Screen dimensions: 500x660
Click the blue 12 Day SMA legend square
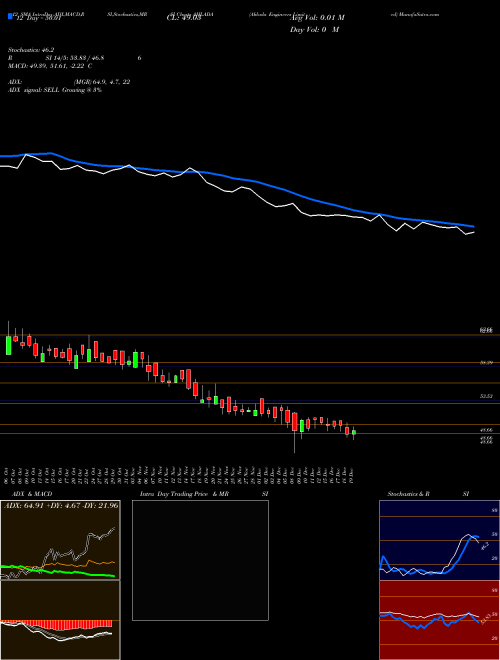click(10, 16)
